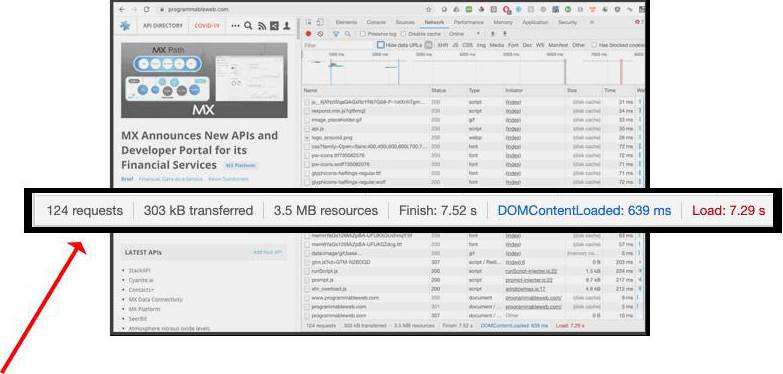Screen dimensions: 783x374
Task: Select the Network tab
Action: click(434, 22)
